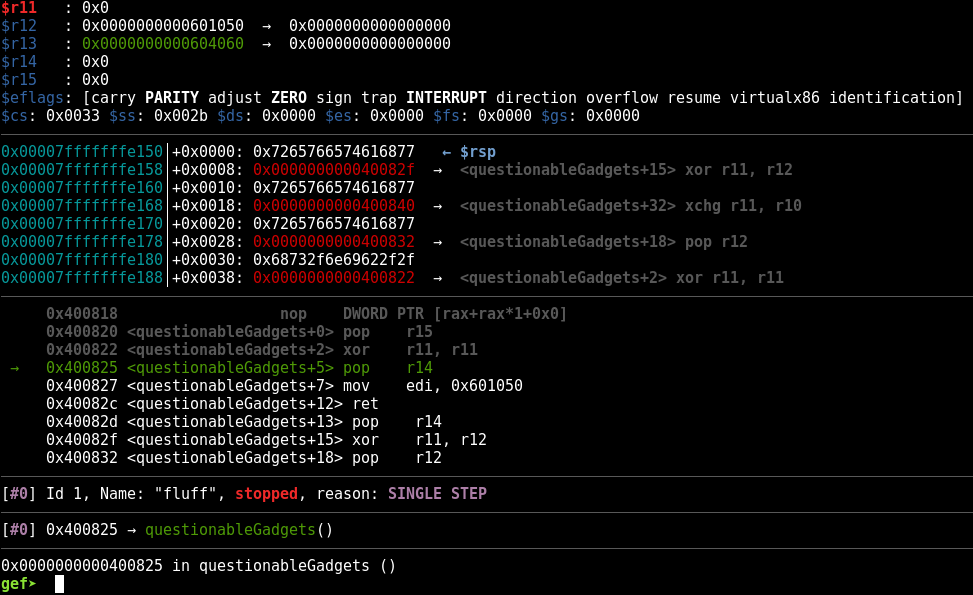Viewport: 973px width, 595px height.
Task: Click the virtualx86 flag text
Action: [774, 97]
